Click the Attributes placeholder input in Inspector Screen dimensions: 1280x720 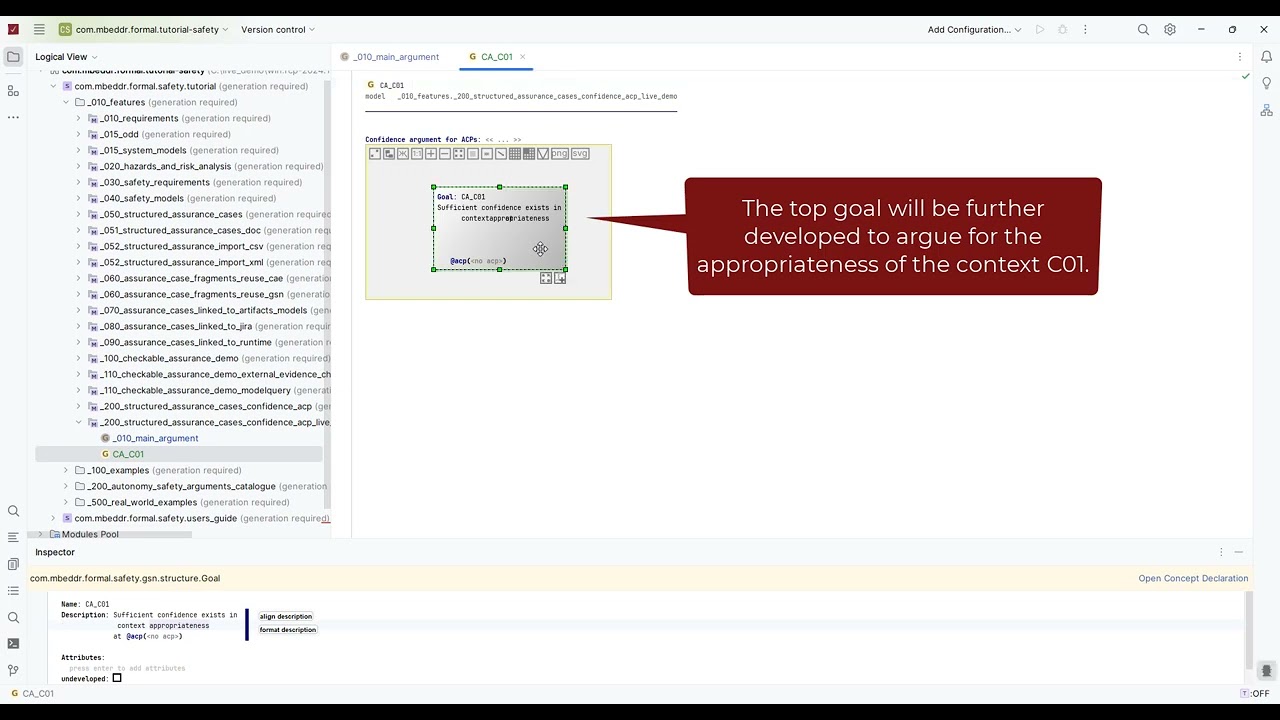pos(127,668)
